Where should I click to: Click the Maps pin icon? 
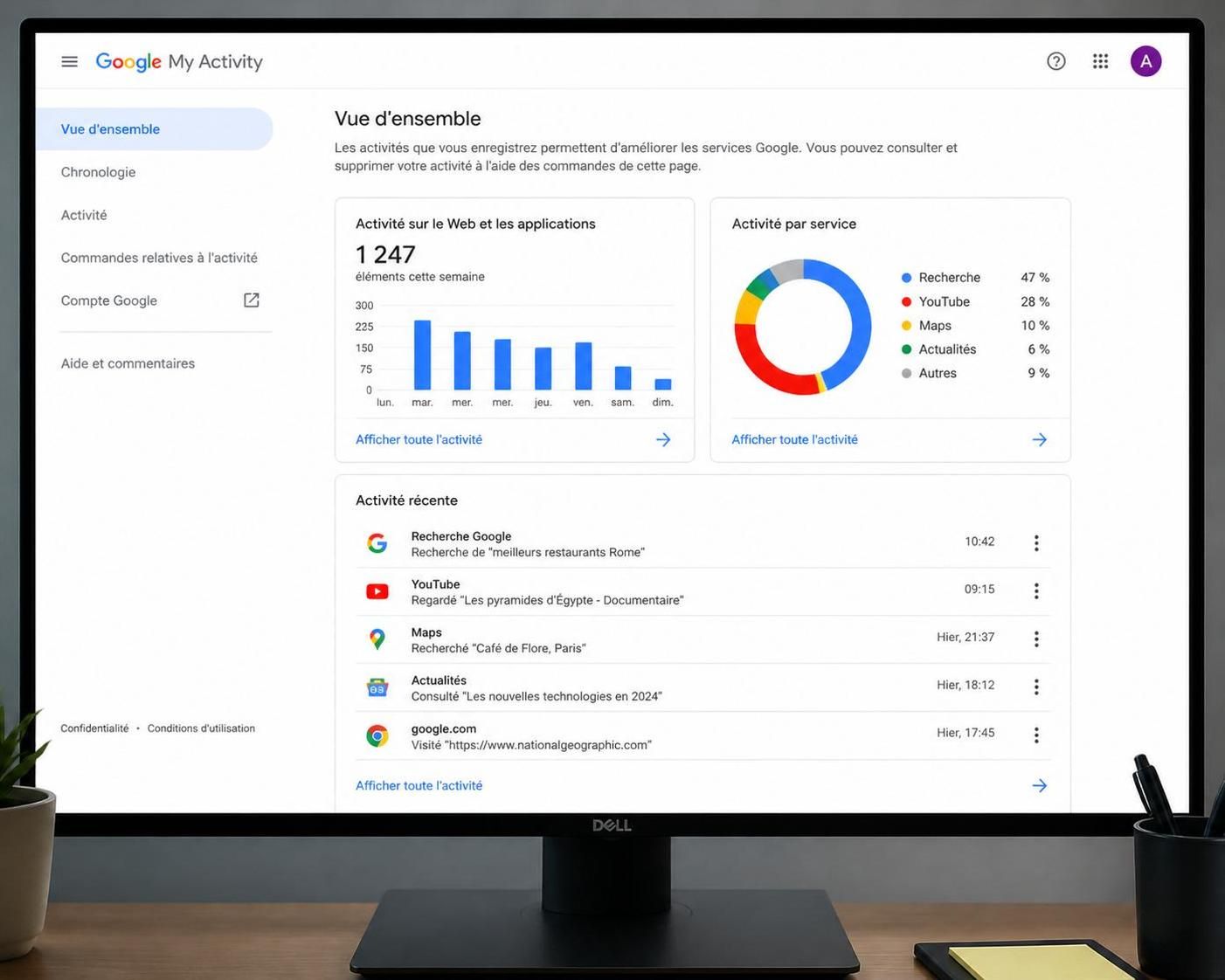377,639
